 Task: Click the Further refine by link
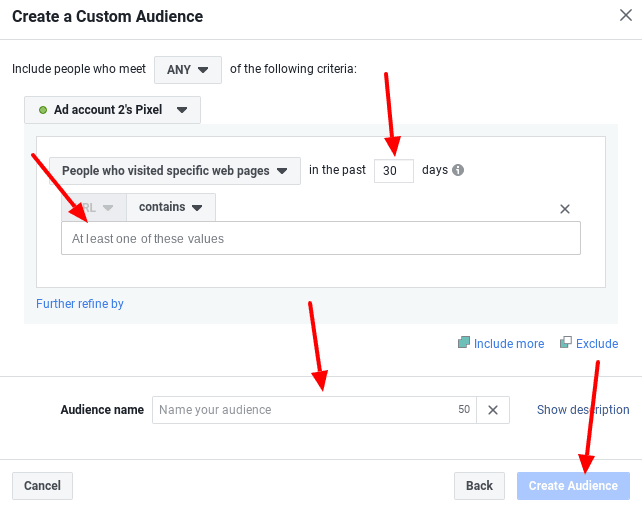[80, 304]
